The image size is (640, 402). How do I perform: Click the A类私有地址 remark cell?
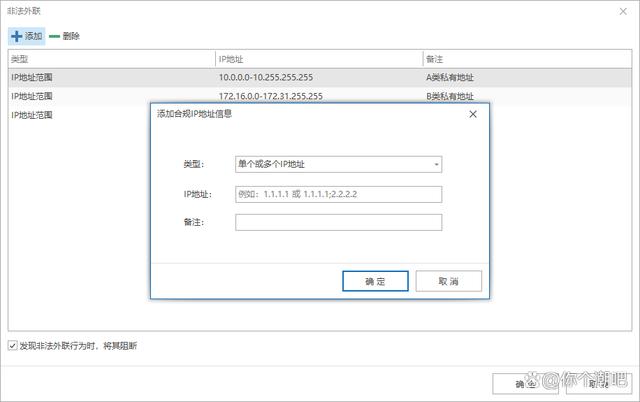[450, 78]
